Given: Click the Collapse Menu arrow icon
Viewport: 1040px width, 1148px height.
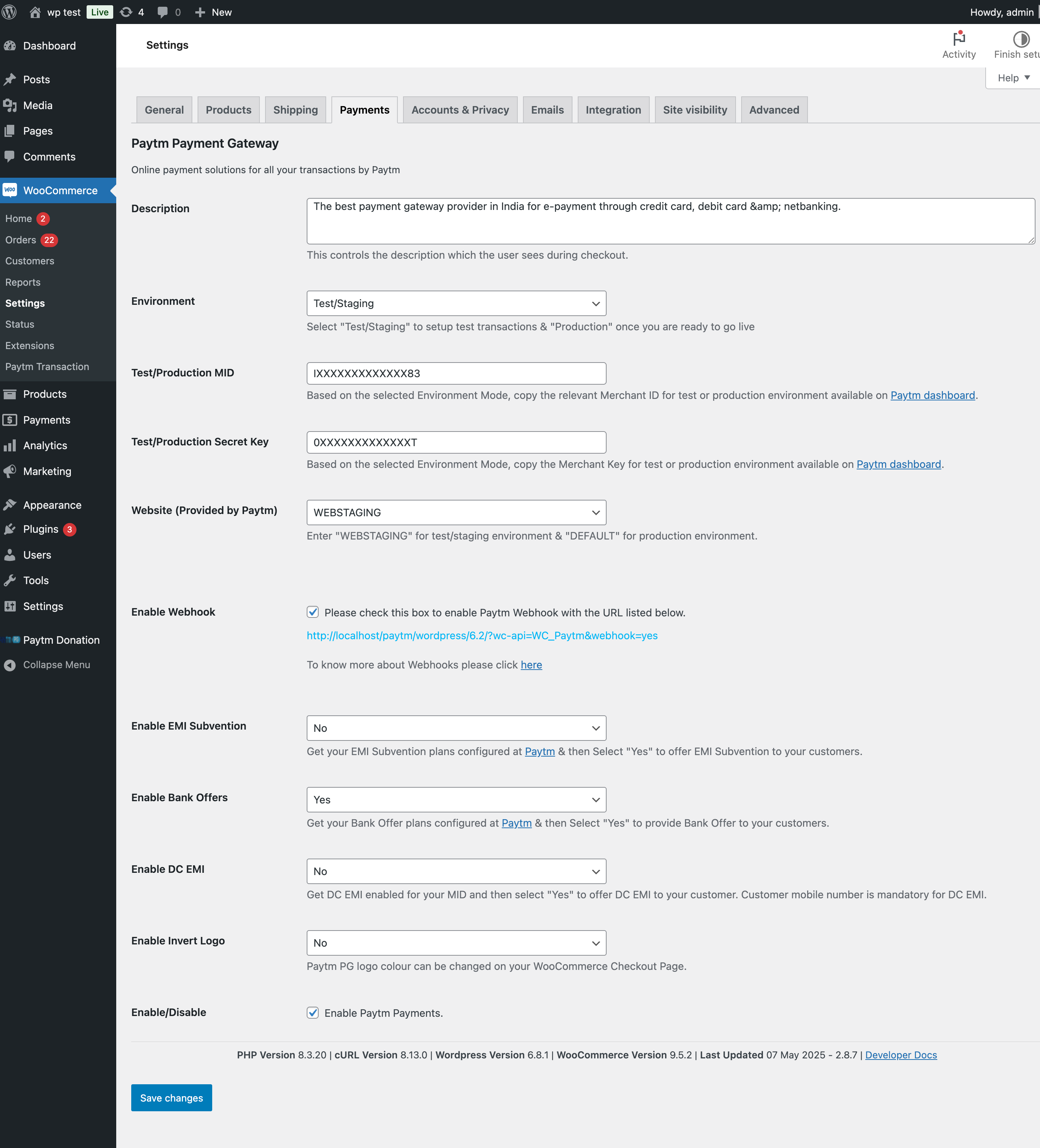Looking at the screenshot, I should 10,664.
